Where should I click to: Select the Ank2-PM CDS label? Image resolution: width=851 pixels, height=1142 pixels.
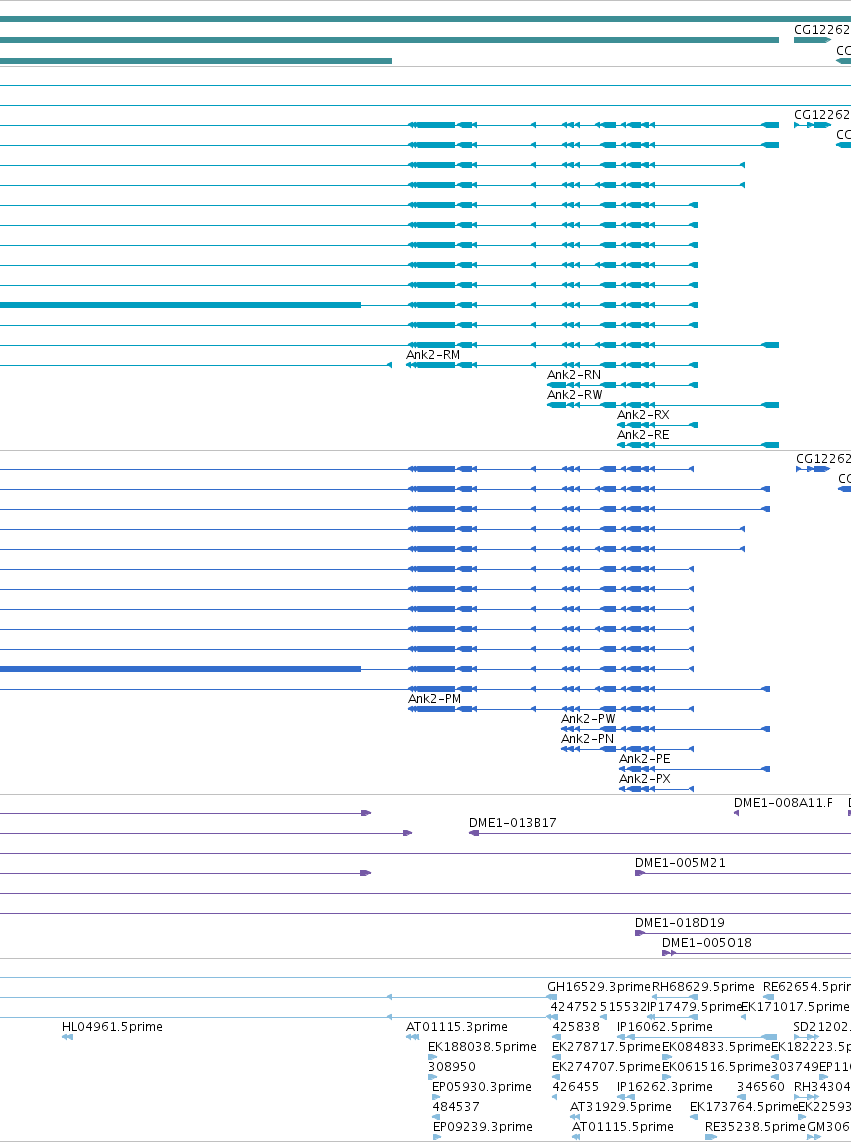434,698
